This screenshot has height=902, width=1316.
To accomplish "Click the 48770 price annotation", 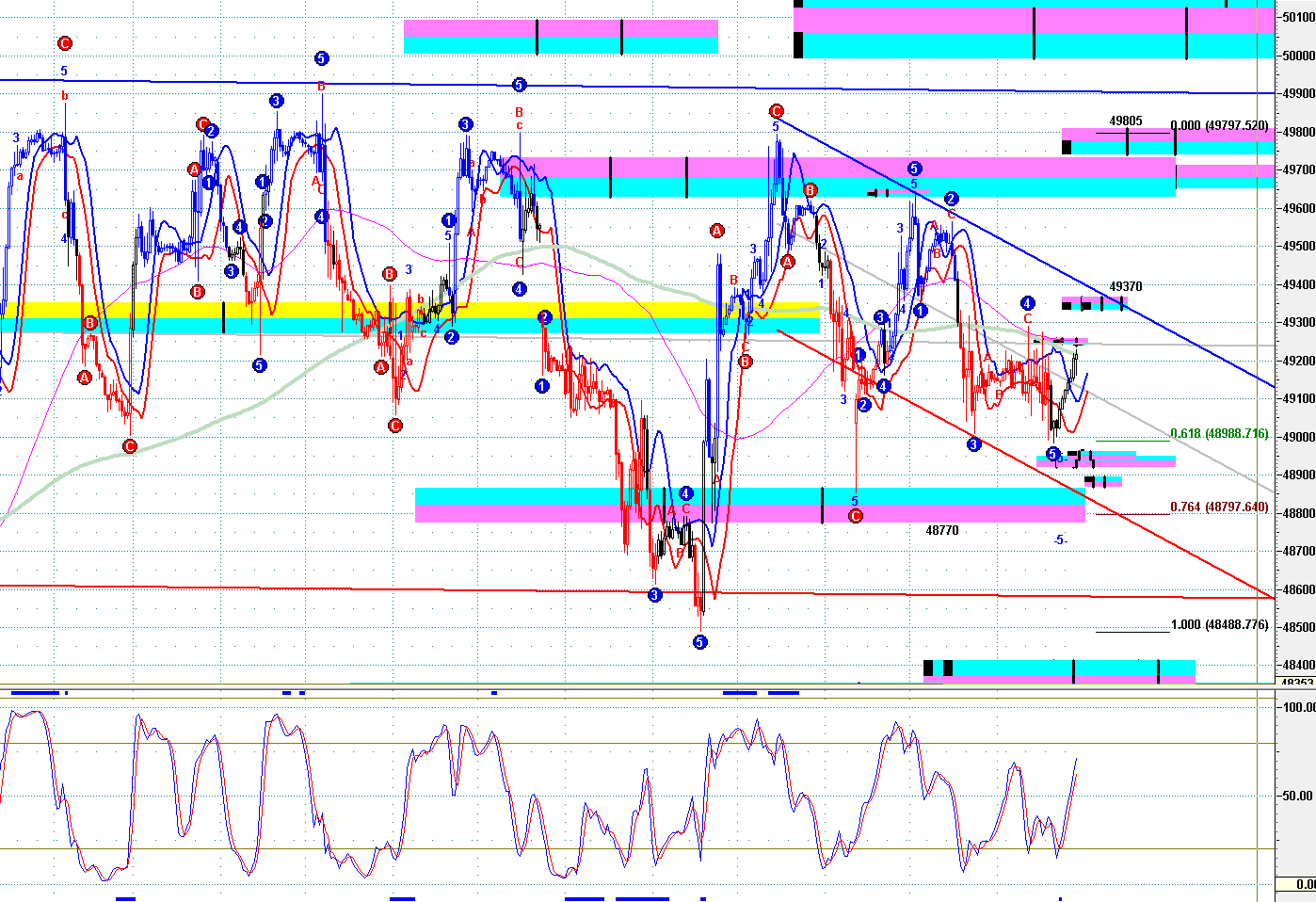I will 942,531.
